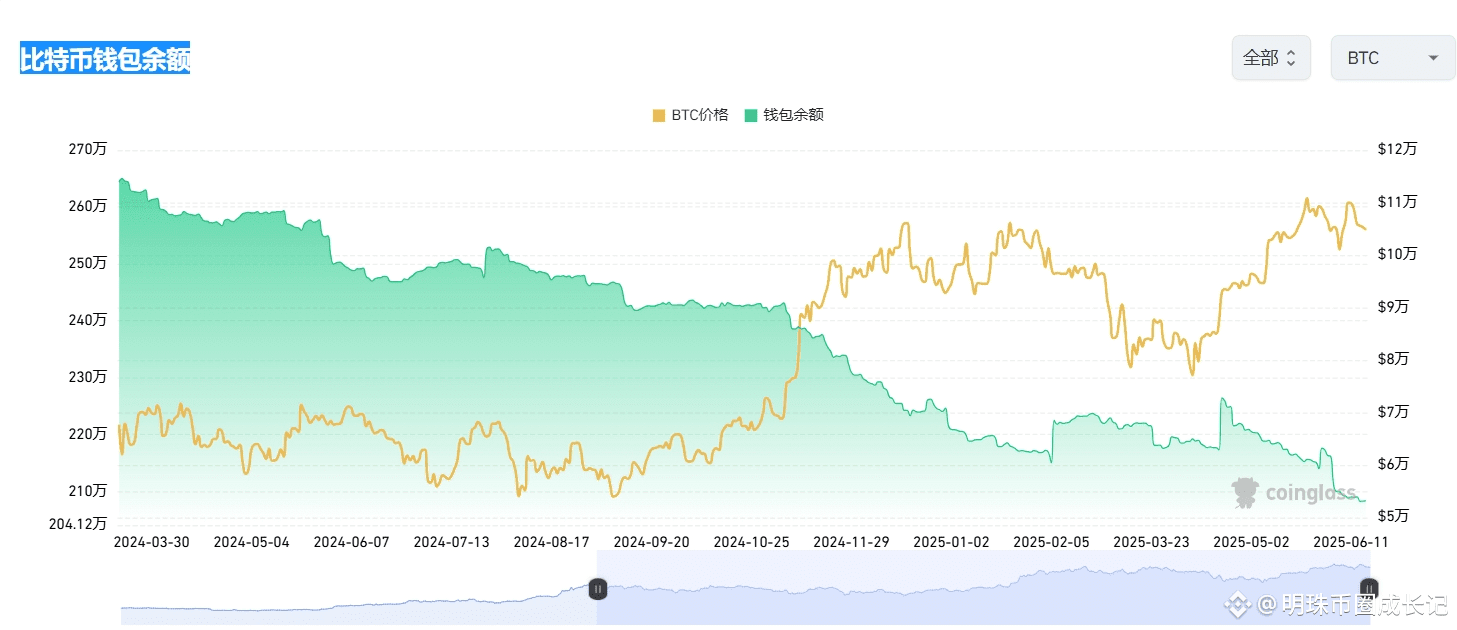This screenshot has height=630, width=1457.
Task: Select the 比特币钱包余额 chart title
Action: pyautogui.click(x=105, y=59)
